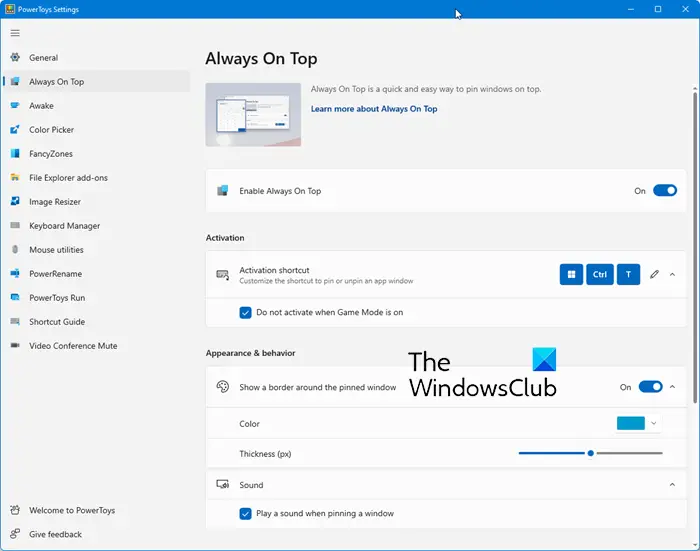
Task: Uncheck Play a sound when pinning a window
Action: pyautogui.click(x=245, y=513)
